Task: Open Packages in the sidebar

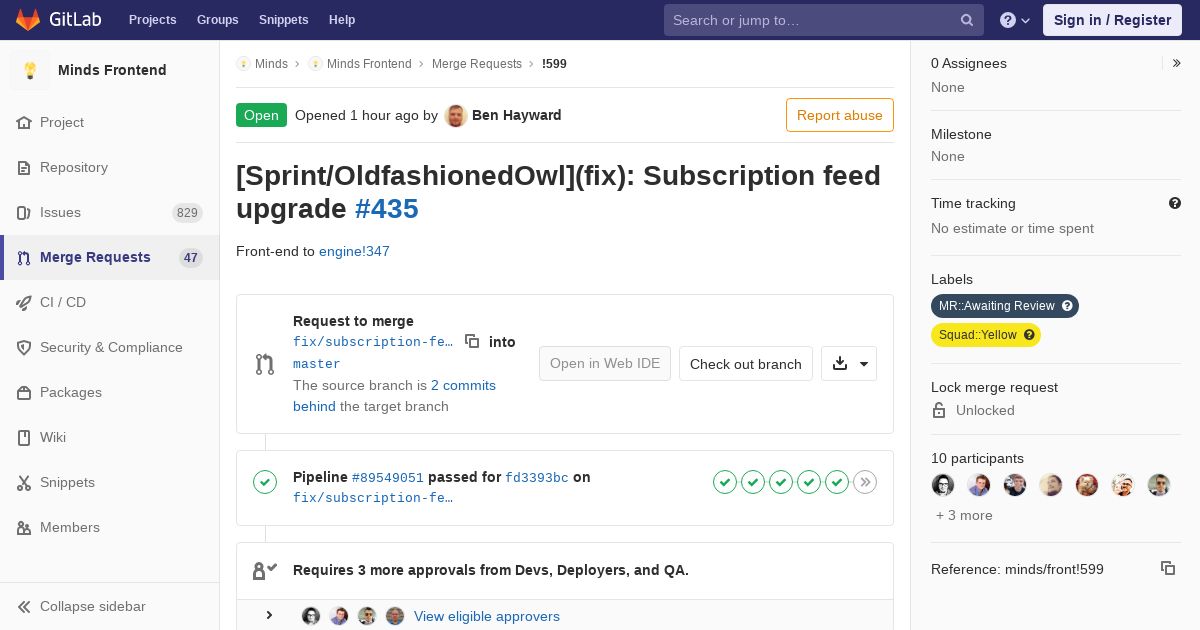Action: [110, 392]
